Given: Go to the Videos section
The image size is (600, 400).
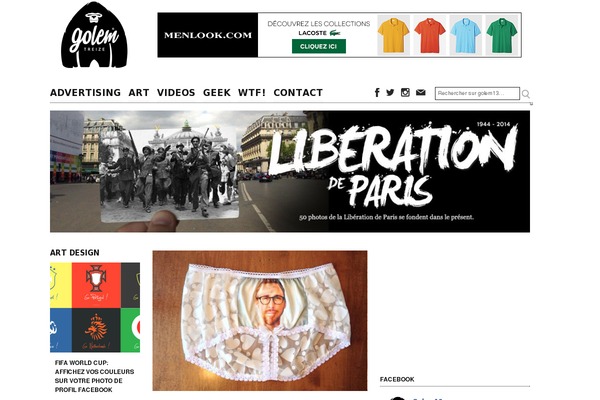Looking at the screenshot, I should [x=176, y=93].
